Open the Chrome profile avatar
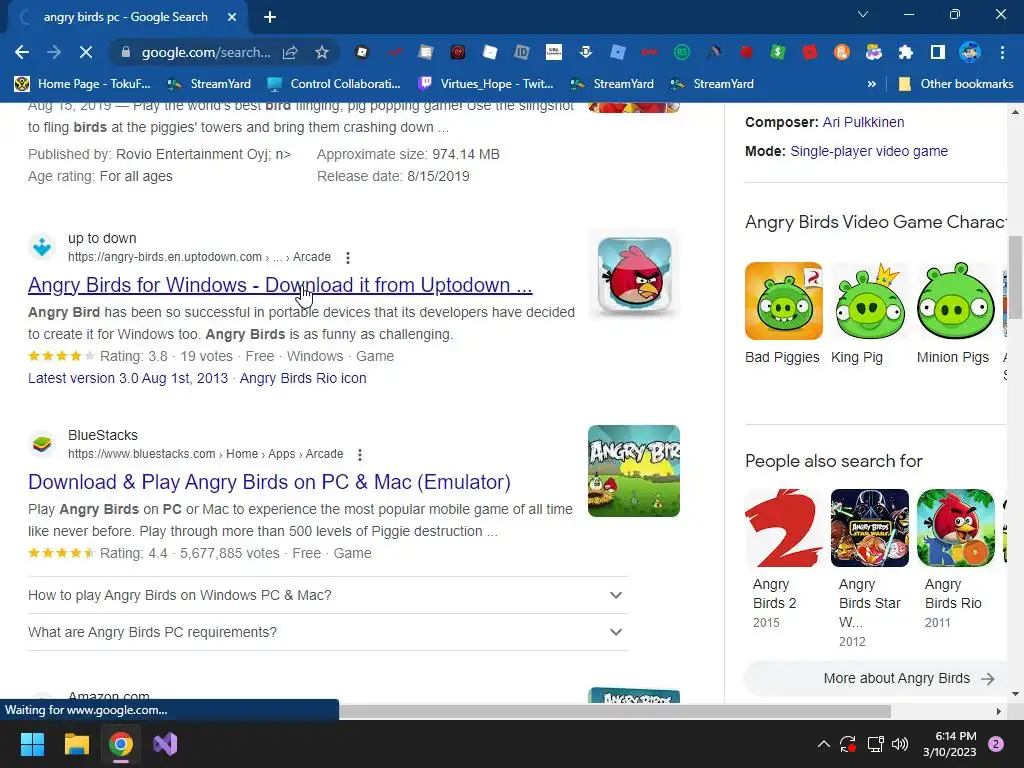1024x768 pixels. pos(970,52)
